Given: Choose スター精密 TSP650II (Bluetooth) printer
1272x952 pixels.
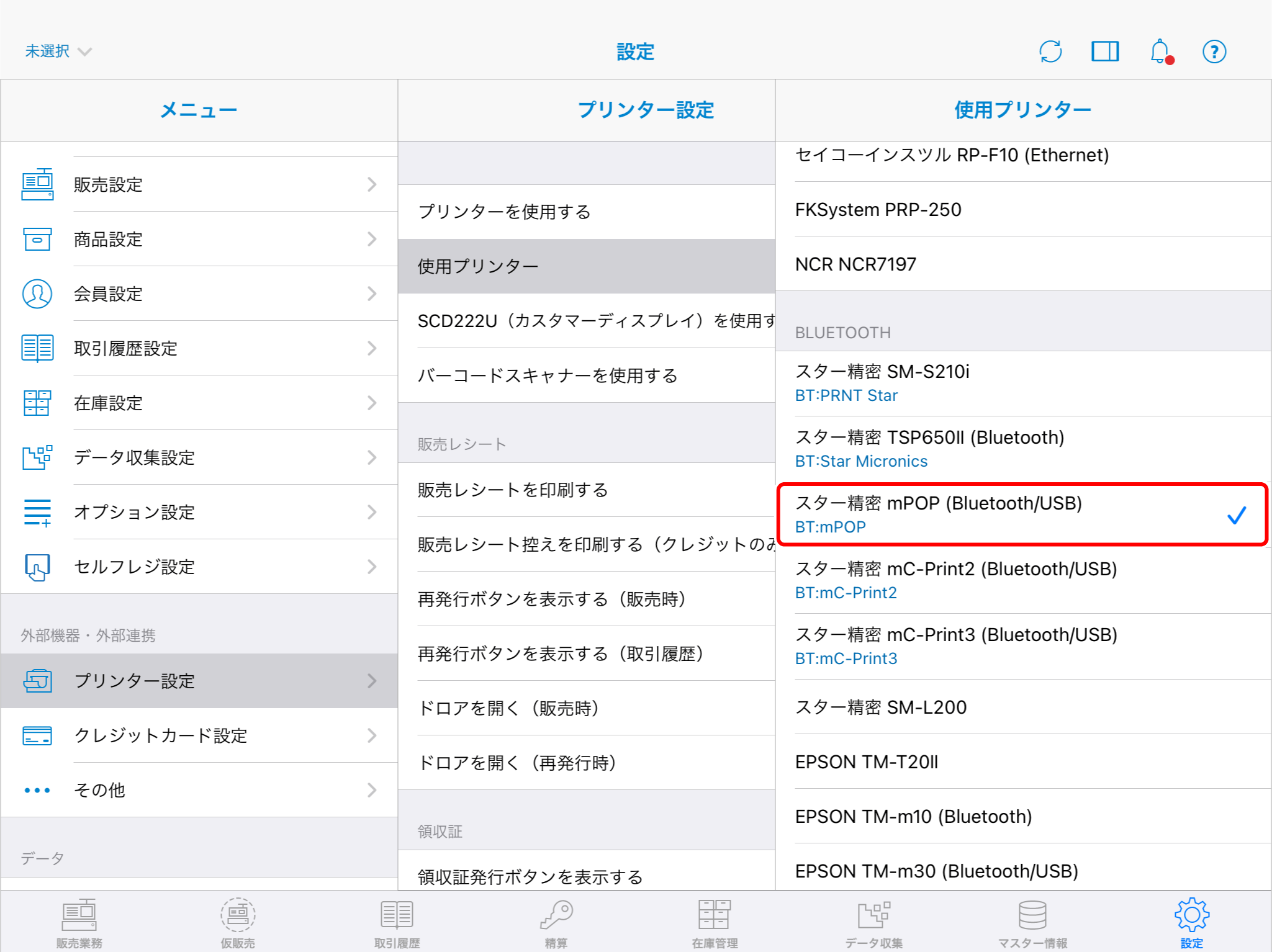Looking at the screenshot, I should [1024, 449].
